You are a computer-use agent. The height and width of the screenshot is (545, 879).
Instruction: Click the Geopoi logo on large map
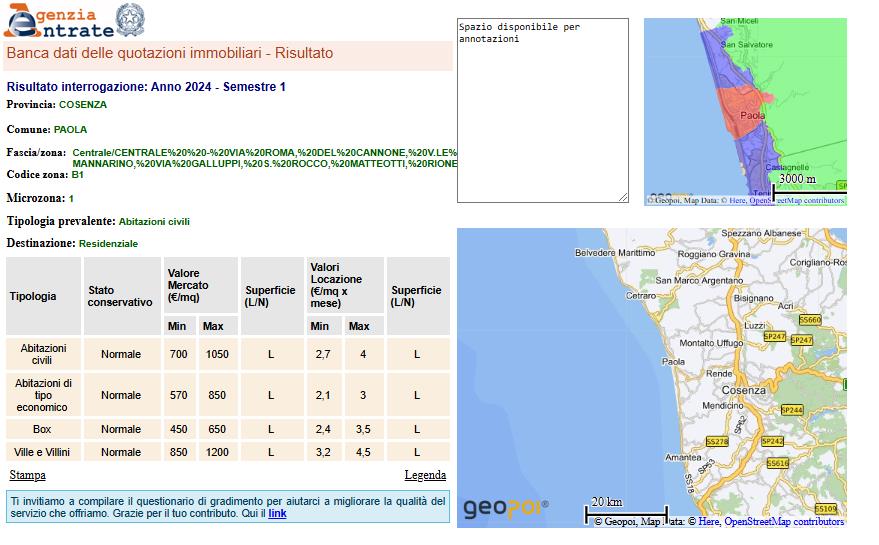point(505,507)
